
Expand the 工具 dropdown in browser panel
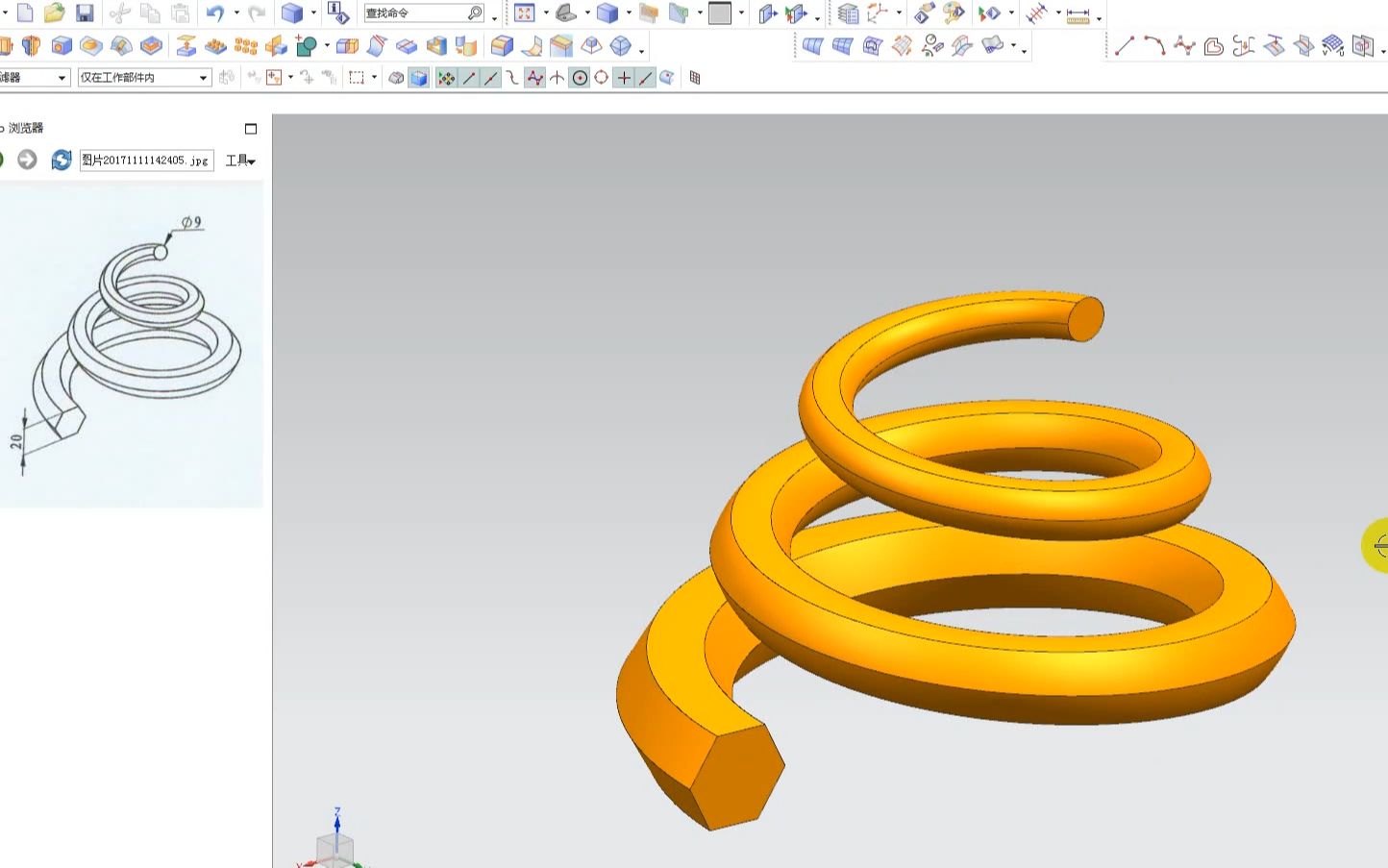pyautogui.click(x=240, y=161)
